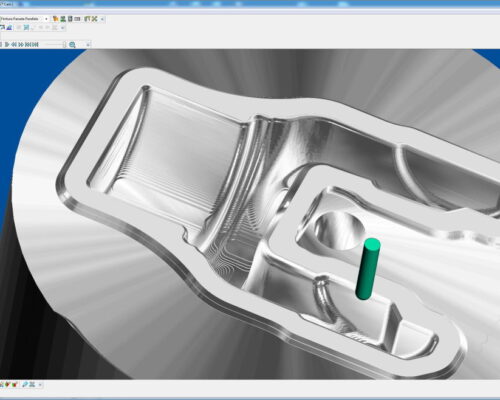The height and width of the screenshot is (400, 500).
Task: Click the green cylindrical tool in the viewport
Action: 368,269
